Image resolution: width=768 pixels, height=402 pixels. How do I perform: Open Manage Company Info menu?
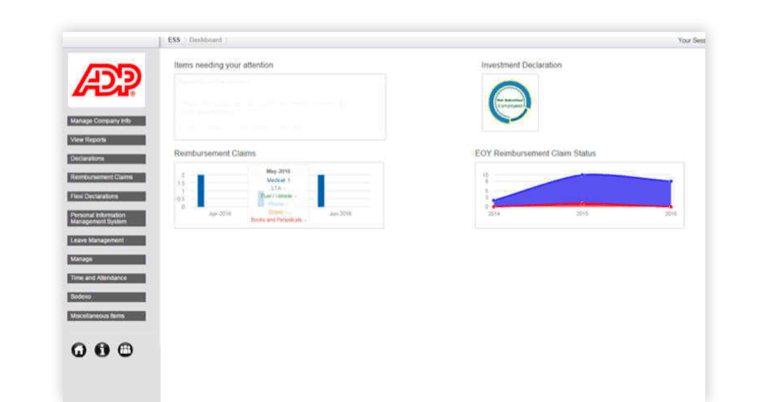click(x=106, y=121)
